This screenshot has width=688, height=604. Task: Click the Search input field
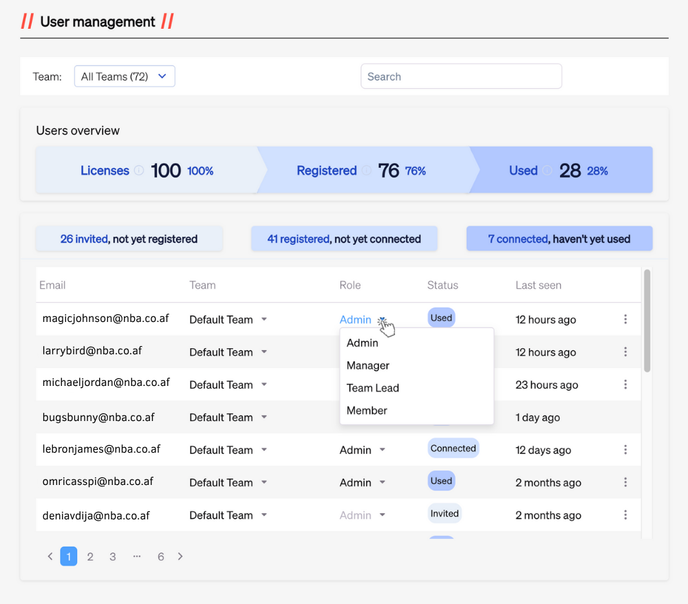[x=461, y=77]
